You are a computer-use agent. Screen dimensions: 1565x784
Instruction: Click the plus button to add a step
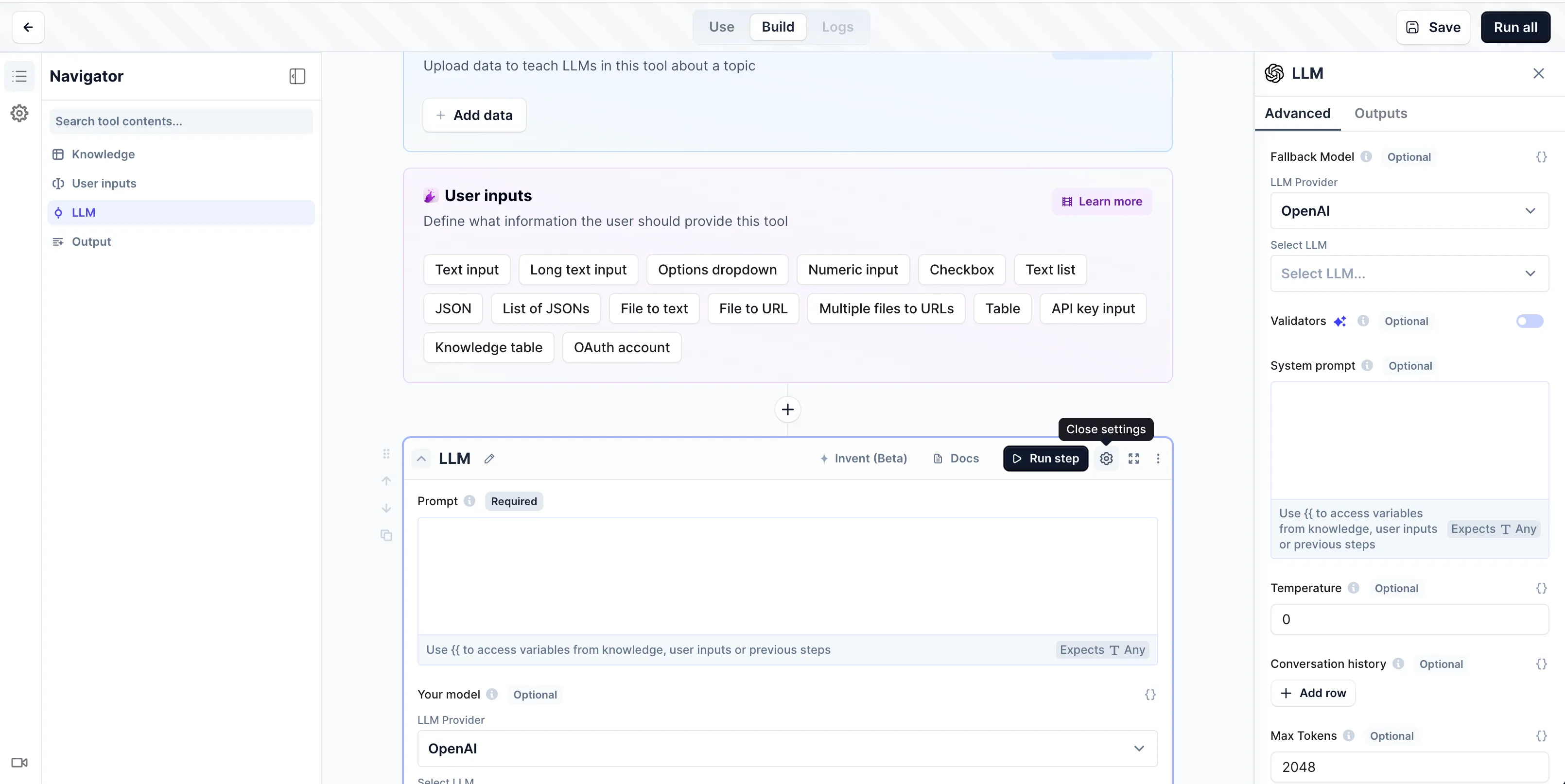click(787, 409)
